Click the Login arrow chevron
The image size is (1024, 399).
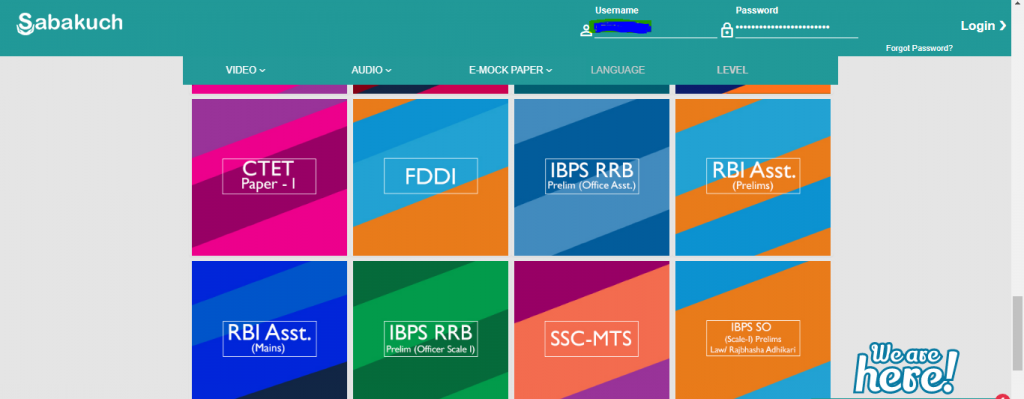tap(1002, 26)
